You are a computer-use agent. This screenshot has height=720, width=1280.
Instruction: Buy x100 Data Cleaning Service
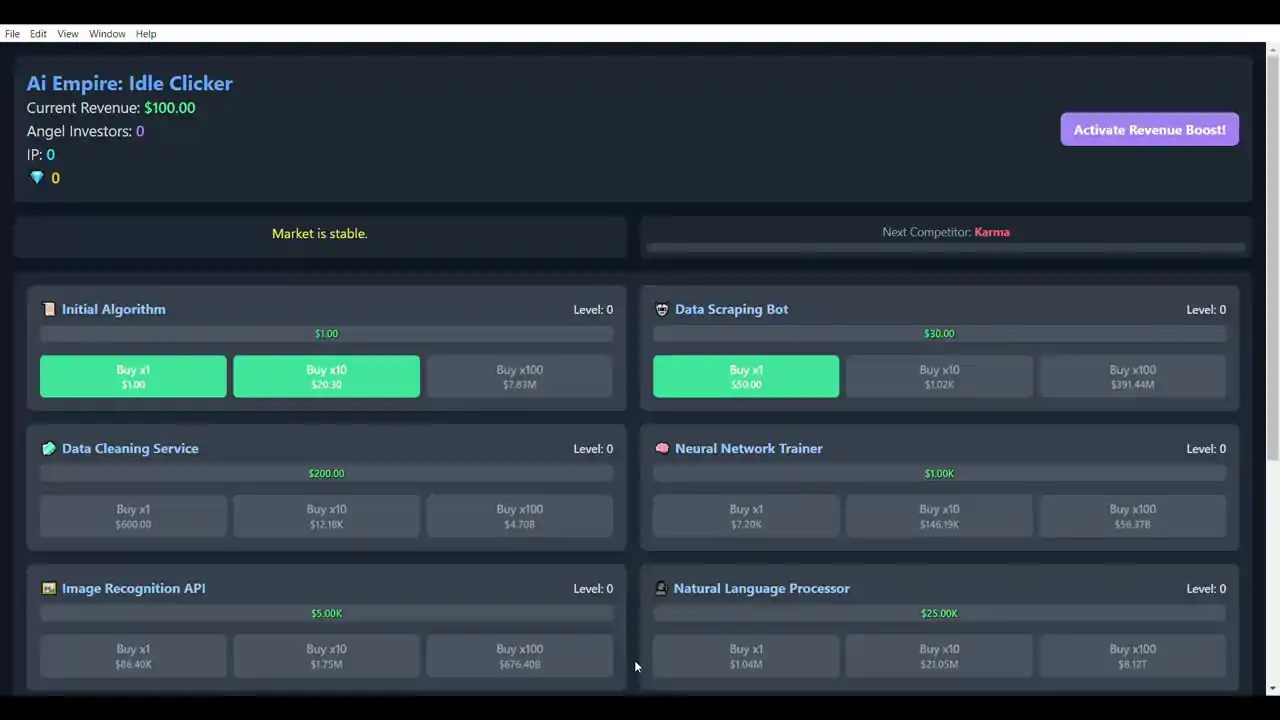[519, 516]
